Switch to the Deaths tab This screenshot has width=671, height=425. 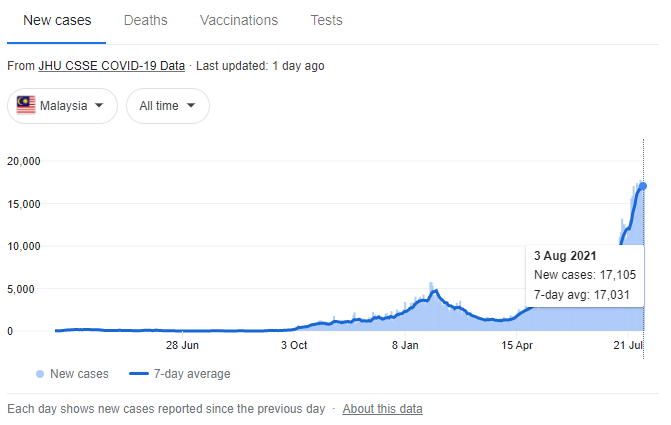pos(145,20)
